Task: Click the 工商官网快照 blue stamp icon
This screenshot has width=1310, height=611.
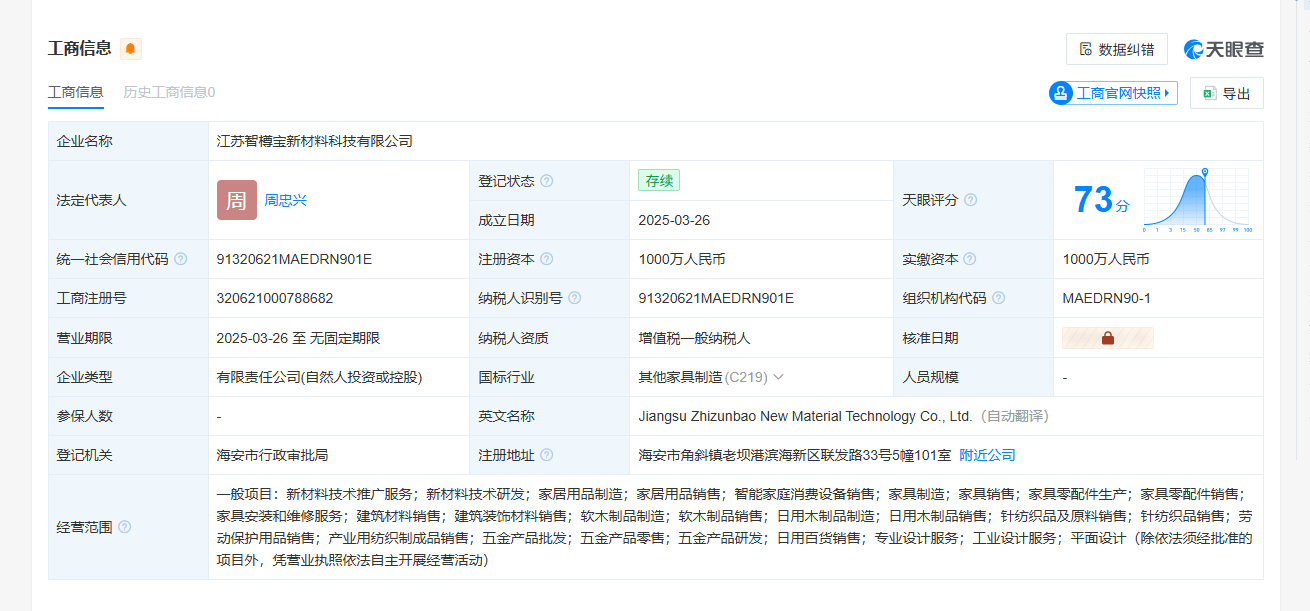Action: [1061, 93]
